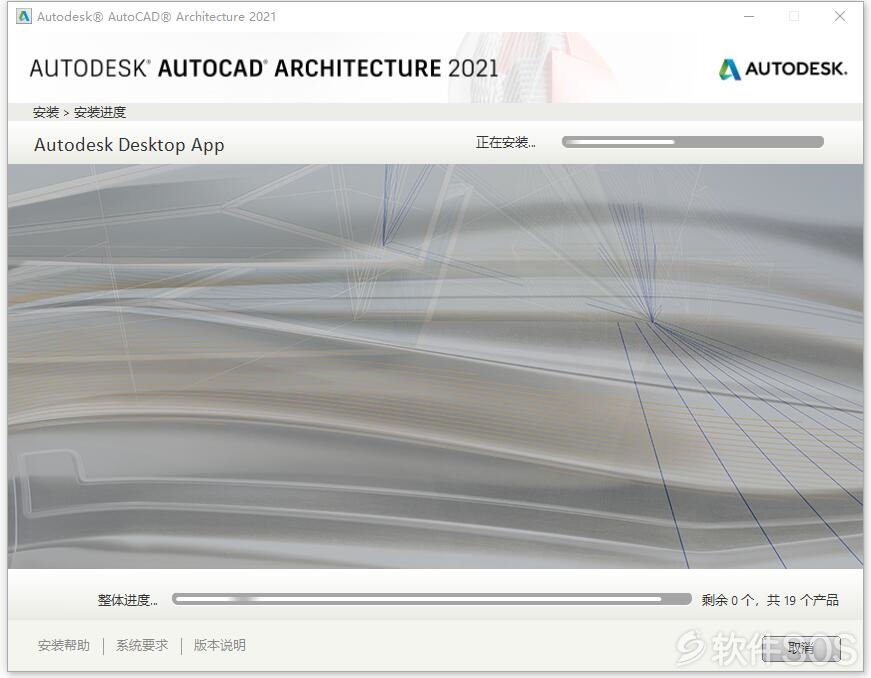Click the 剩余 0 个, 共 19 个产品 text
The height and width of the screenshot is (678, 871).
(x=770, y=600)
